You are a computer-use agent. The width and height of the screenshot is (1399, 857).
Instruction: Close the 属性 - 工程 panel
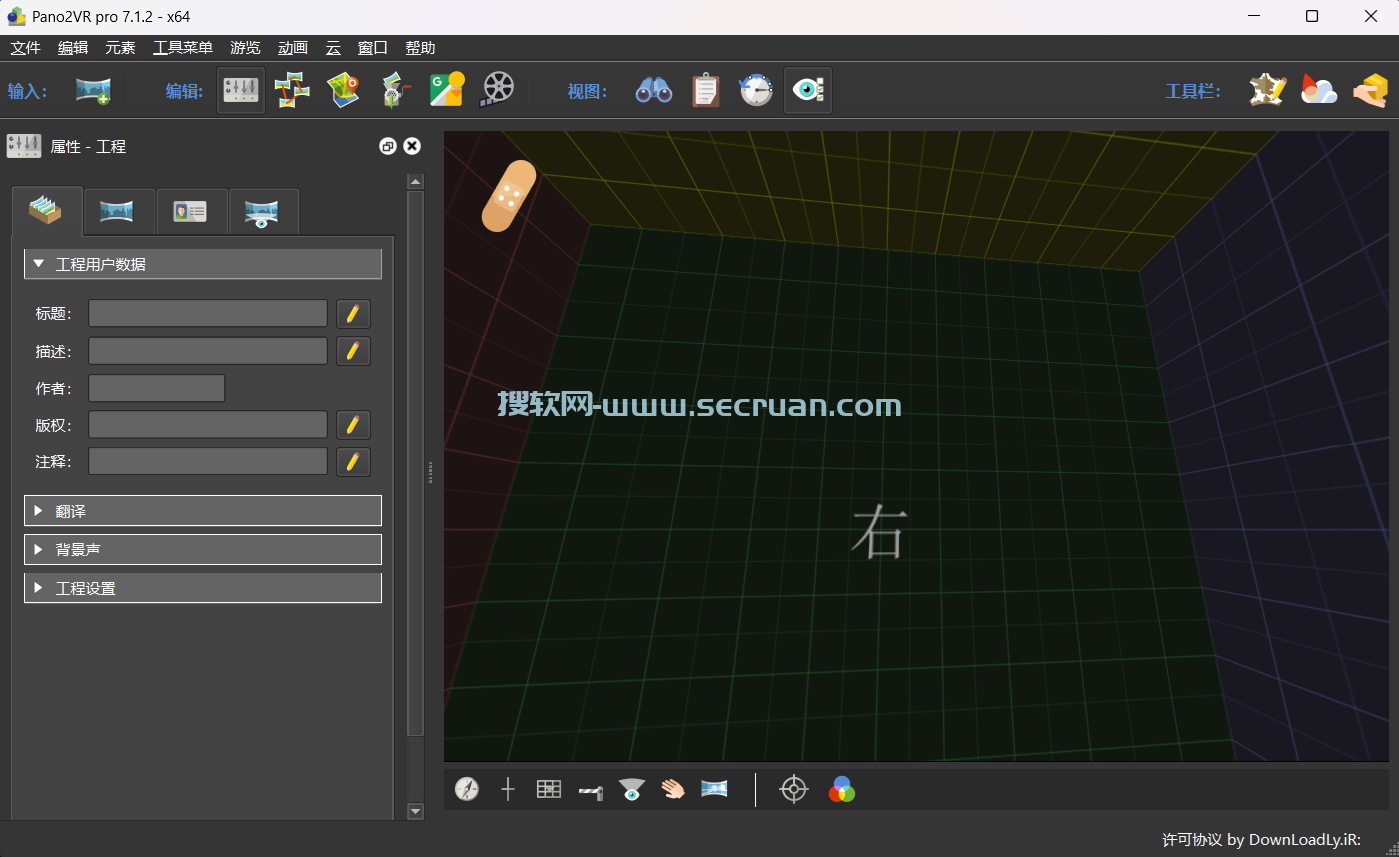coord(412,146)
